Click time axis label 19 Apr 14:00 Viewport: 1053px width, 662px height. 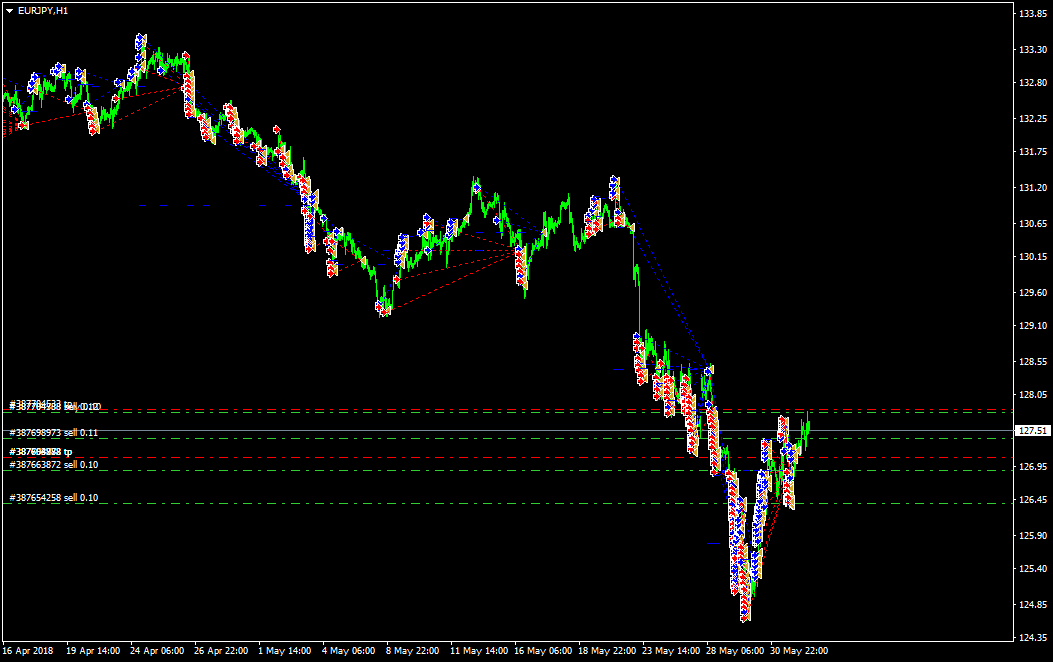coord(93,651)
